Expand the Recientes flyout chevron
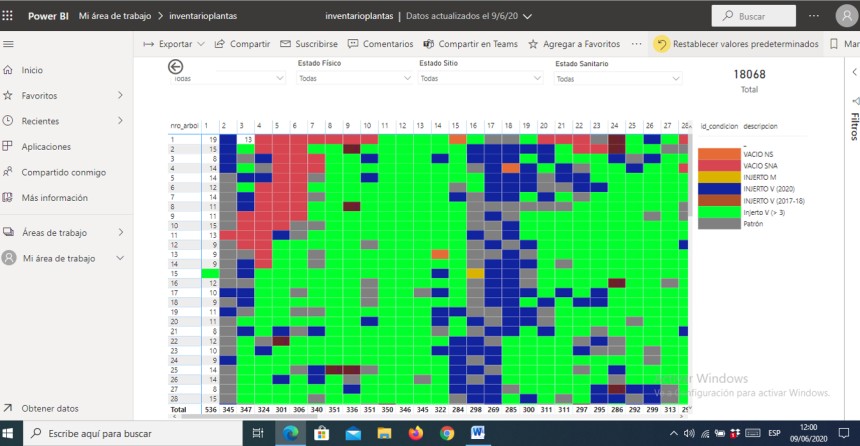This screenshot has width=860, height=446. pos(120,121)
